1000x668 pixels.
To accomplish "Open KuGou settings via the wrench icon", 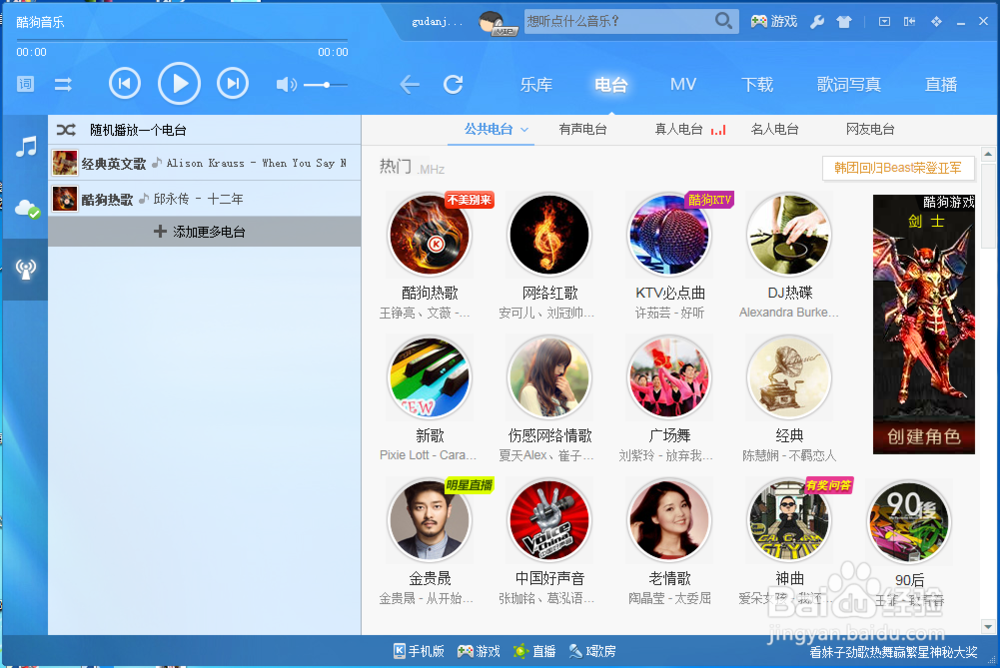I will (x=816, y=20).
